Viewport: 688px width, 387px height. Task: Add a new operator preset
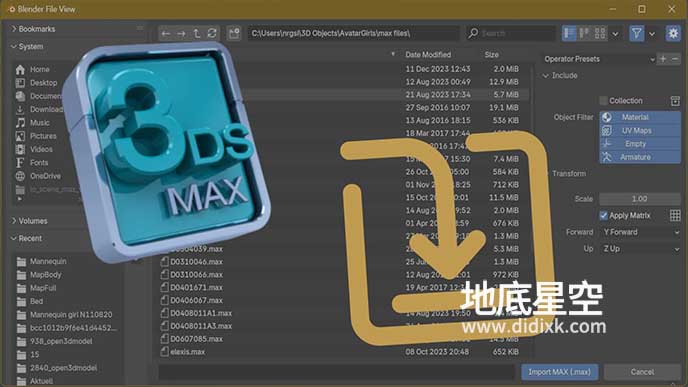point(663,59)
